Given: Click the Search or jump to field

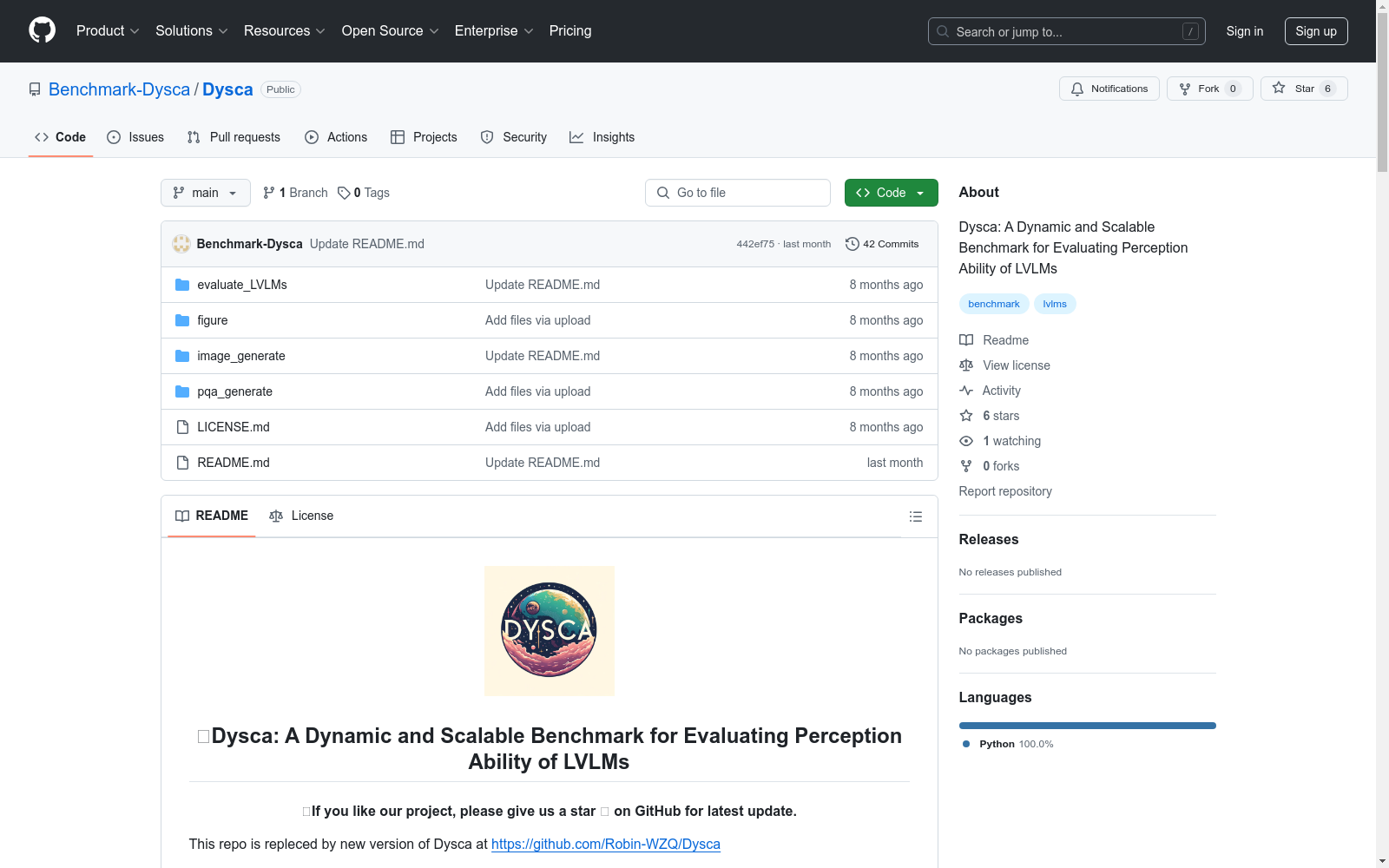Looking at the screenshot, I should [x=1067, y=31].
